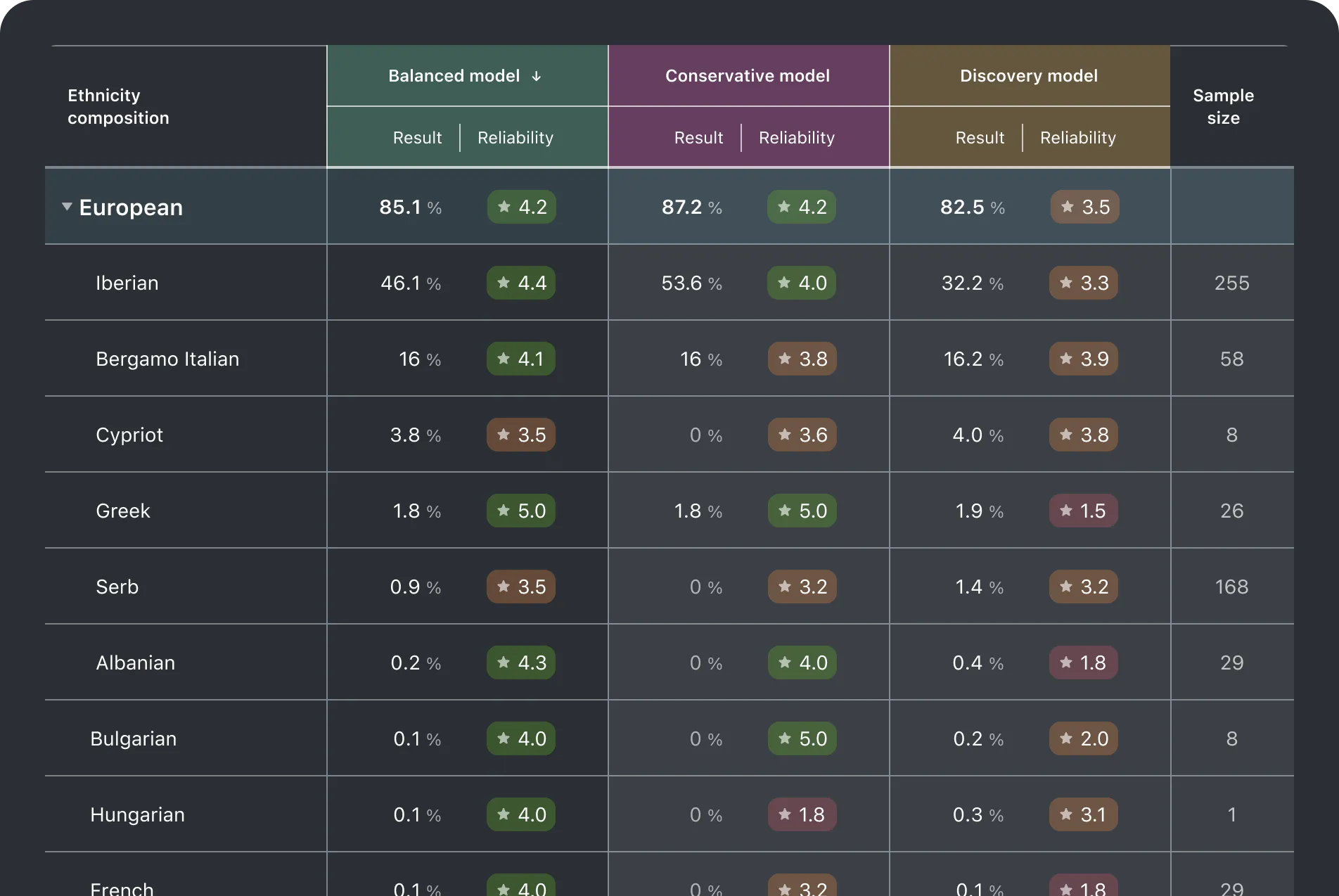Click Hungarian conservative 1.8 star badge
Image resolution: width=1339 pixels, height=896 pixels.
tap(802, 814)
